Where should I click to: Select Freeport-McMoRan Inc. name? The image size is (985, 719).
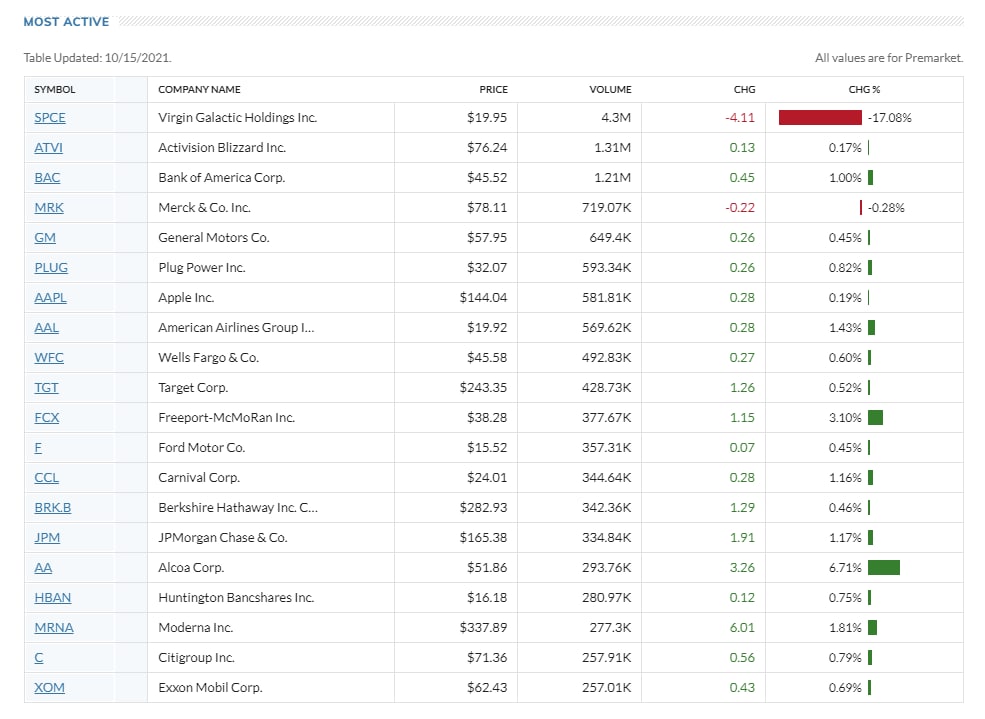(226, 418)
